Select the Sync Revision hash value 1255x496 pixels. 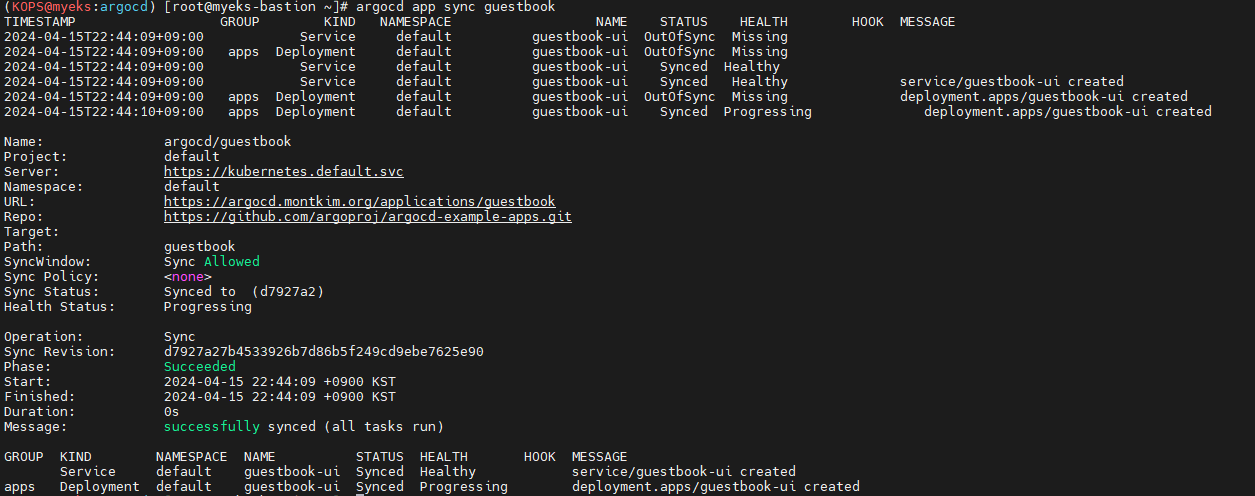(324, 352)
